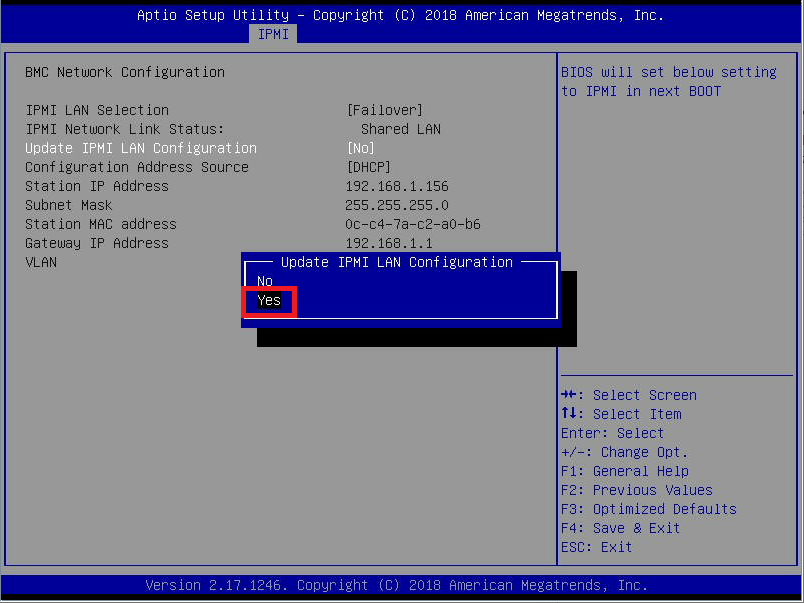
Task: Click the Subnet Mask value 255.255.255.0
Action: (x=397, y=205)
